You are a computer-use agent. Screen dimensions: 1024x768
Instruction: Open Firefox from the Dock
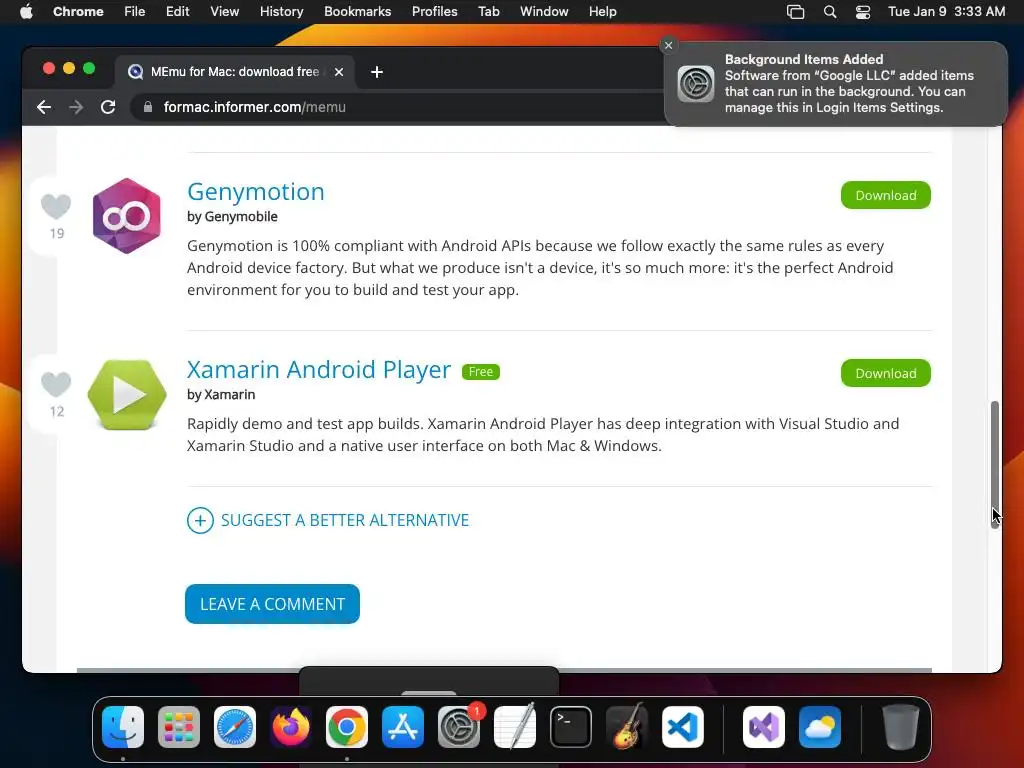pos(291,727)
